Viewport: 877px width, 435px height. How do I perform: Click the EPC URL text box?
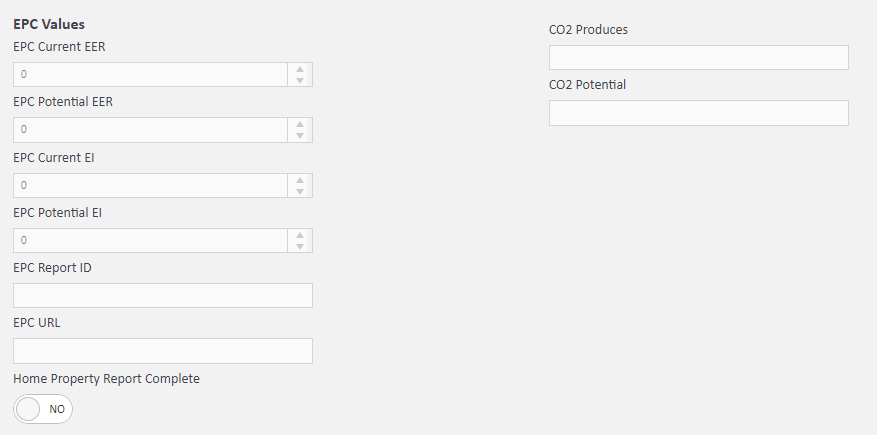[163, 351]
